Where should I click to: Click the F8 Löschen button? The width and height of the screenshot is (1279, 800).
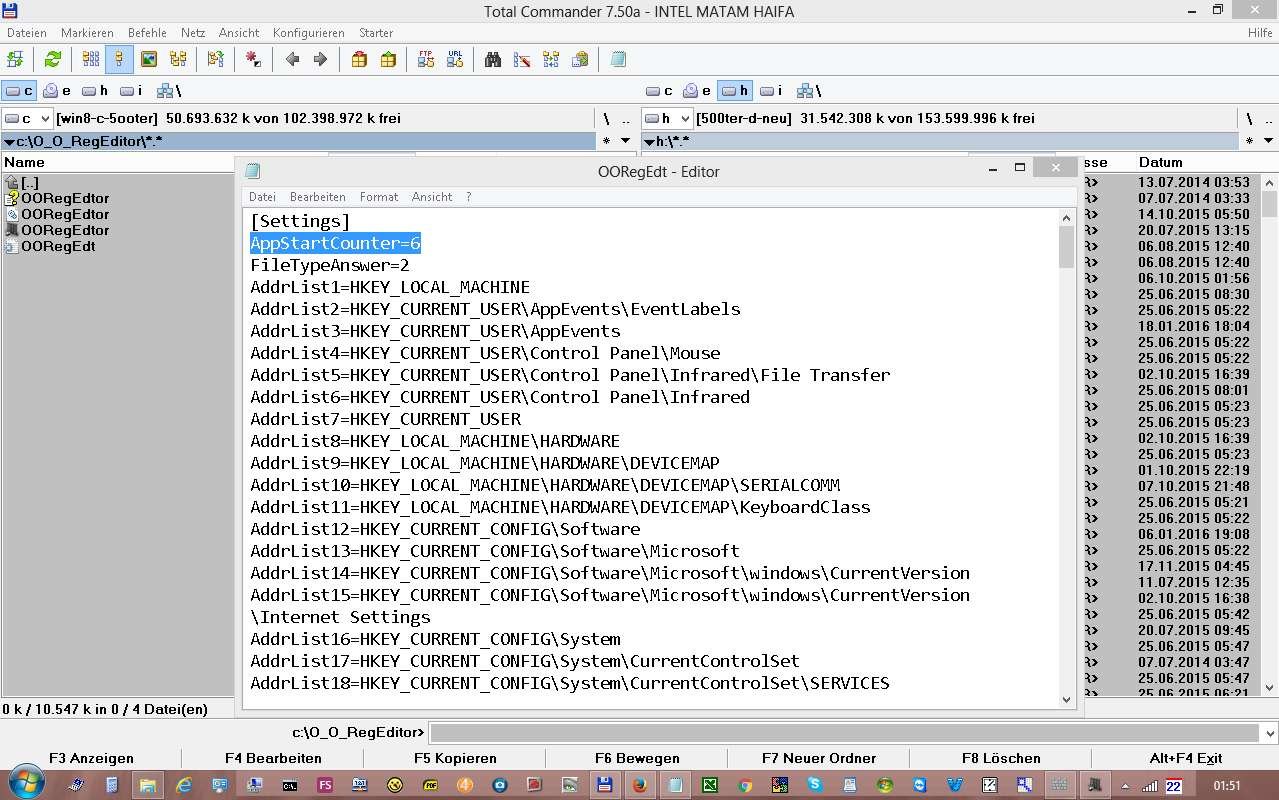tap(1001, 758)
